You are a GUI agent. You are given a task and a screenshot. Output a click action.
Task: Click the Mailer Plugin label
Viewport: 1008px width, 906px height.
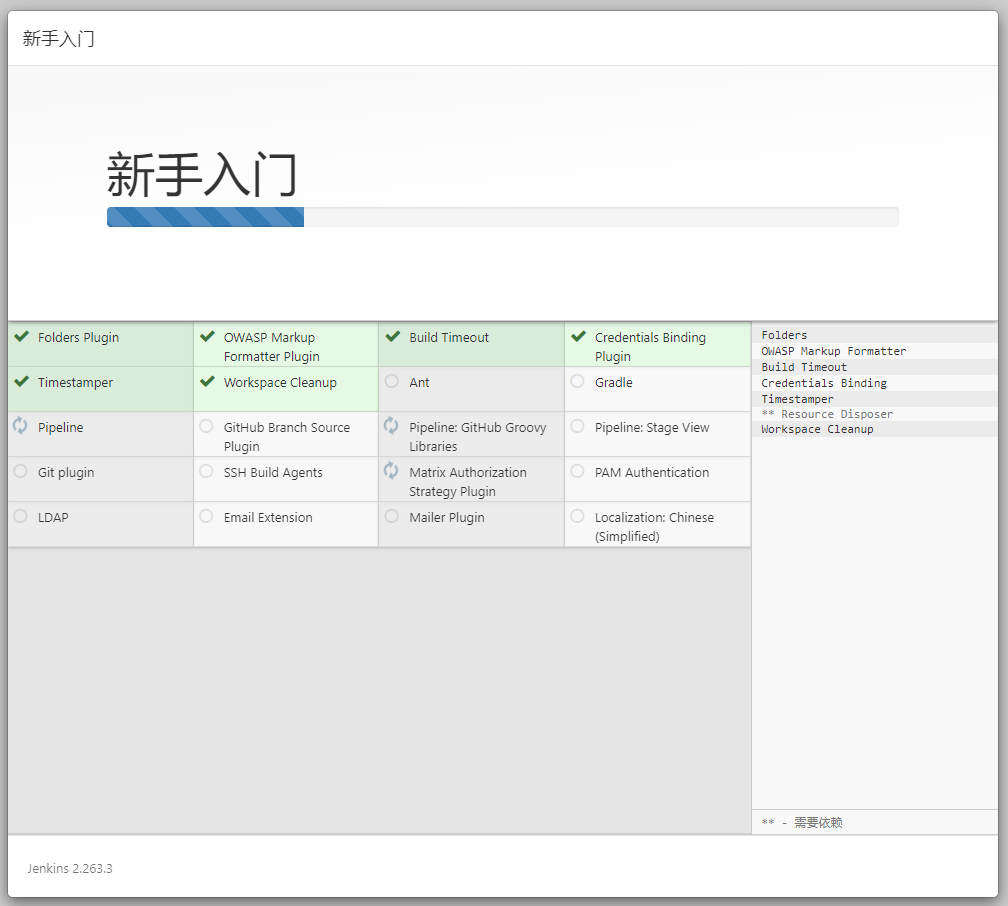[447, 518]
